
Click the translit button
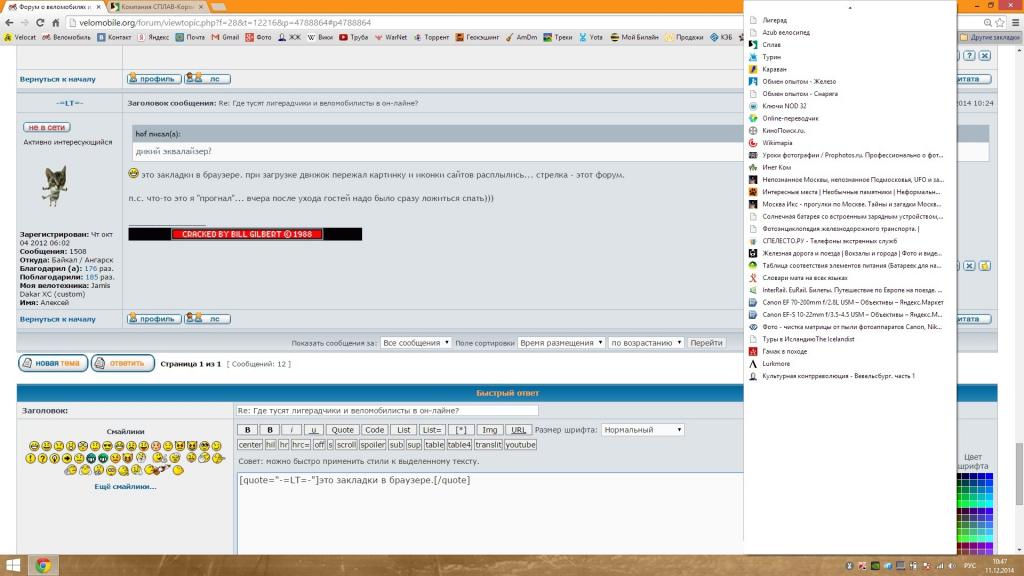coord(488,445)
